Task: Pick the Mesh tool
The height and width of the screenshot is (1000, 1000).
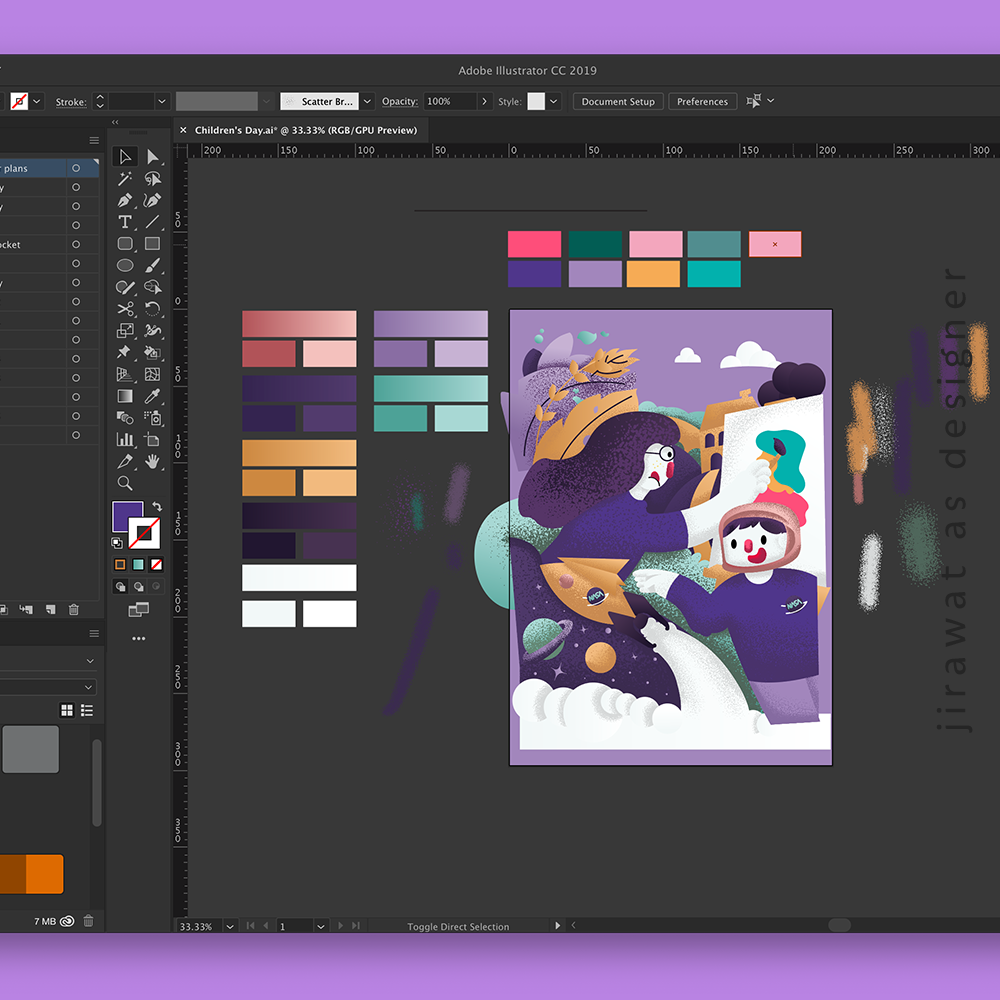Action: (x=152, y=374)
